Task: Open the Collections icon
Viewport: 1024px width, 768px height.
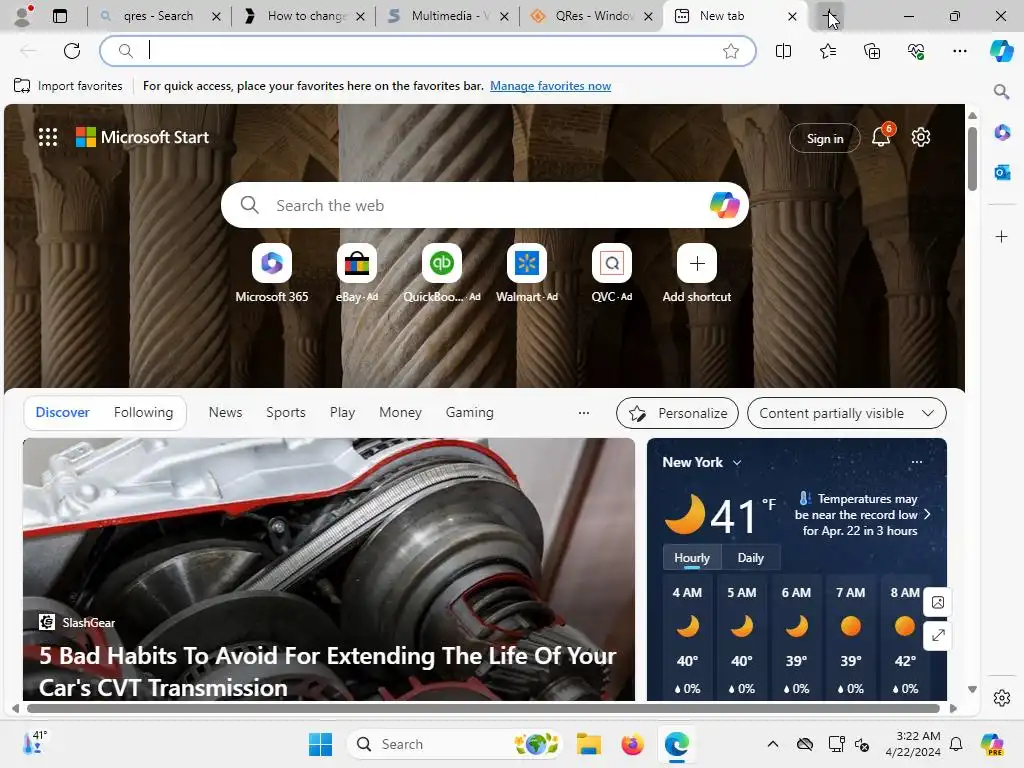Action: coord(872,51)
